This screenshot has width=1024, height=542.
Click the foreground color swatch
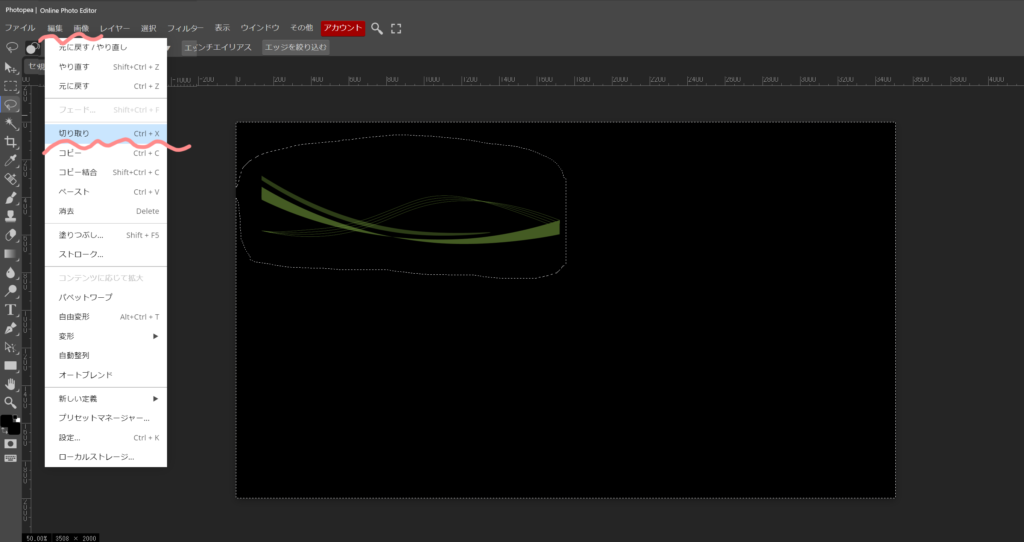point(7,421)
